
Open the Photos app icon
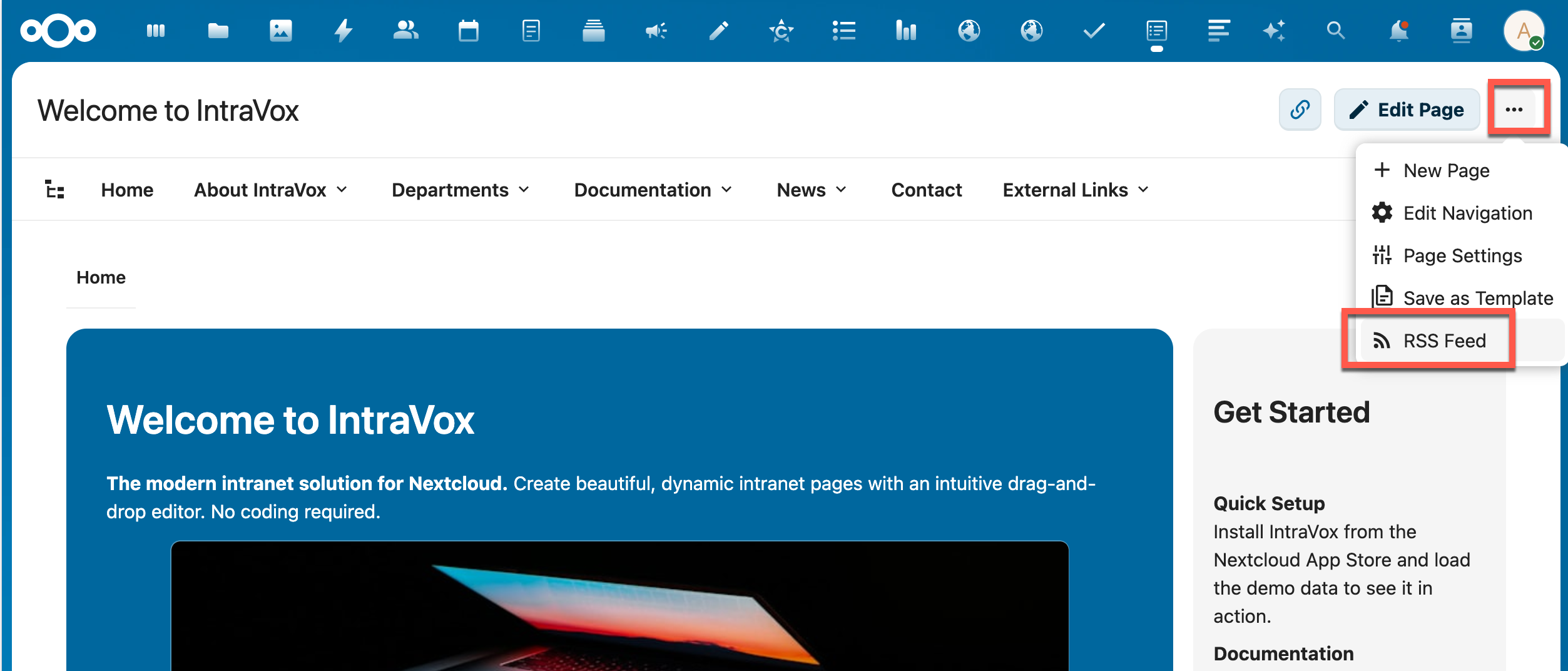click(280, 30)
